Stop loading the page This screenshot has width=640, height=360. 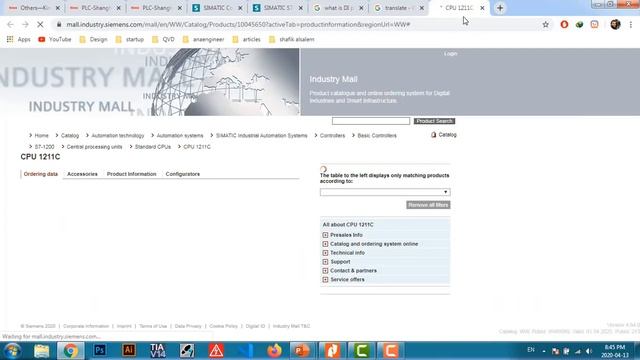click(x=40, y=24)
